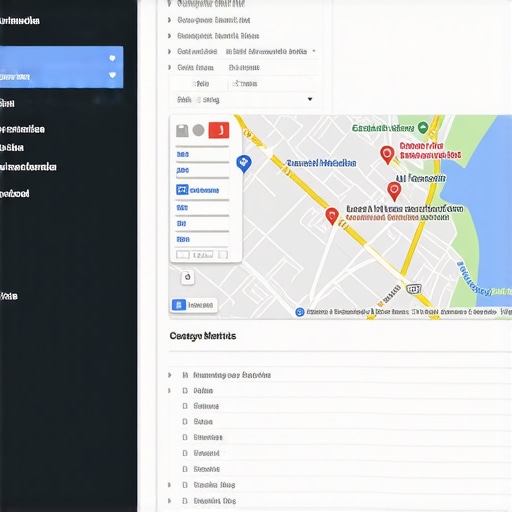The image size is (512, 512).
Task: Tick the checkbox in the fifth lower checklist row
Action: [185, 437]
